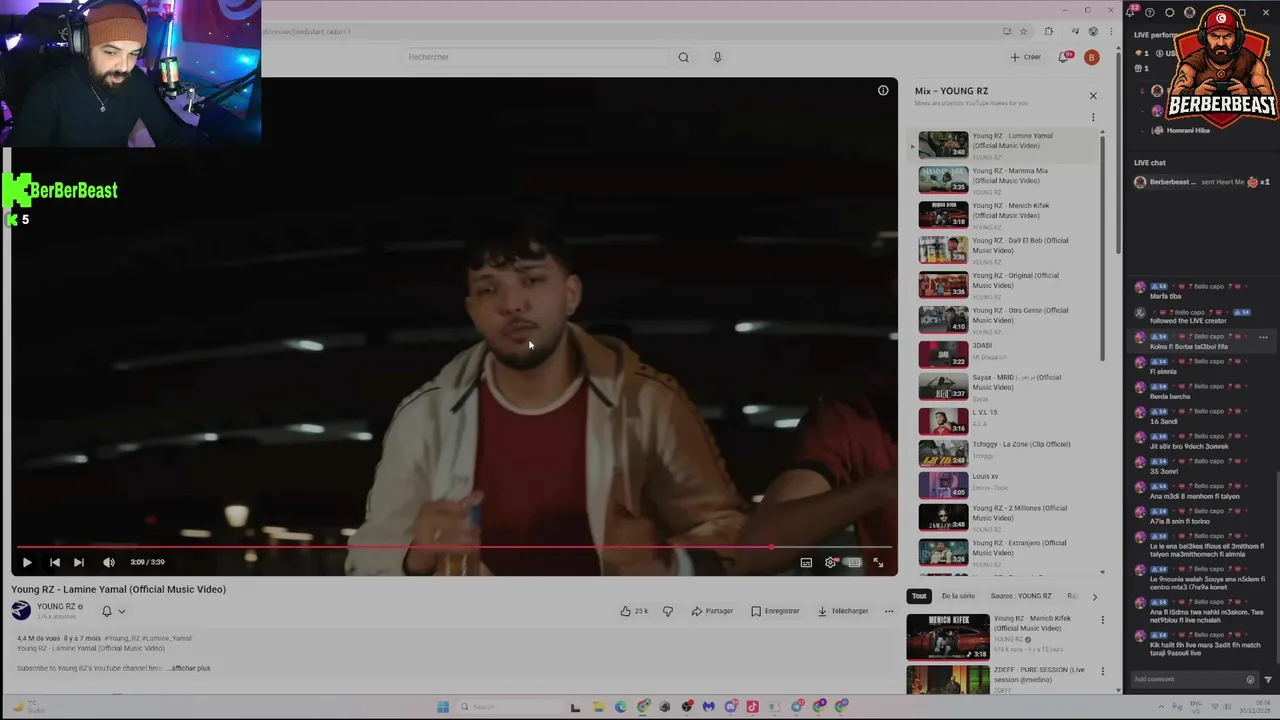Skip to the previous video in the player

pos(55,562)
